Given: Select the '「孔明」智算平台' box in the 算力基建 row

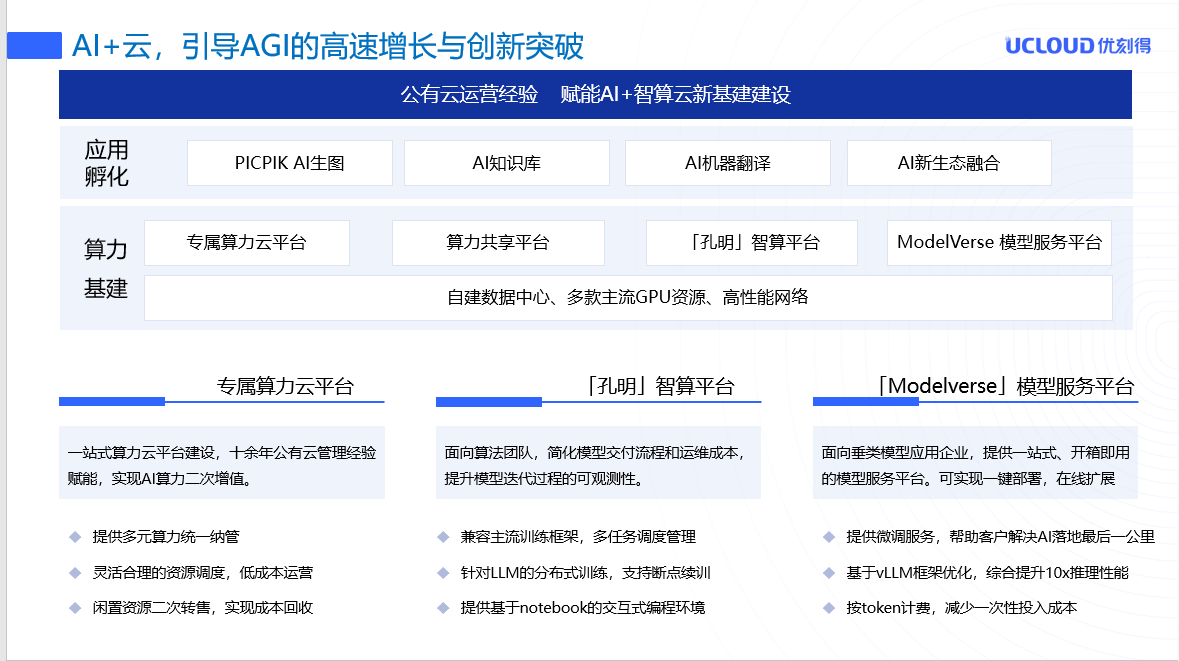Looking at the screenshot, I should (752, 243).
